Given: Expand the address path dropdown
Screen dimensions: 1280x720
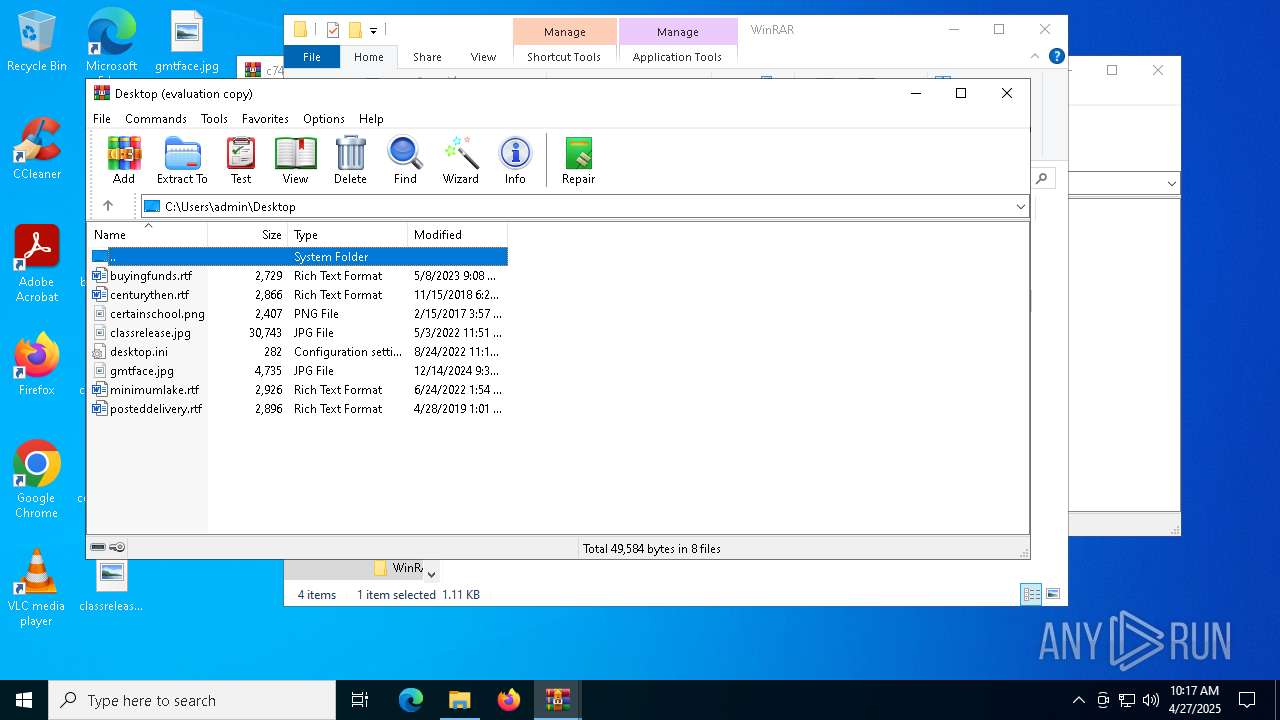Looking at the screenshot, I should tap(1020, 207).
